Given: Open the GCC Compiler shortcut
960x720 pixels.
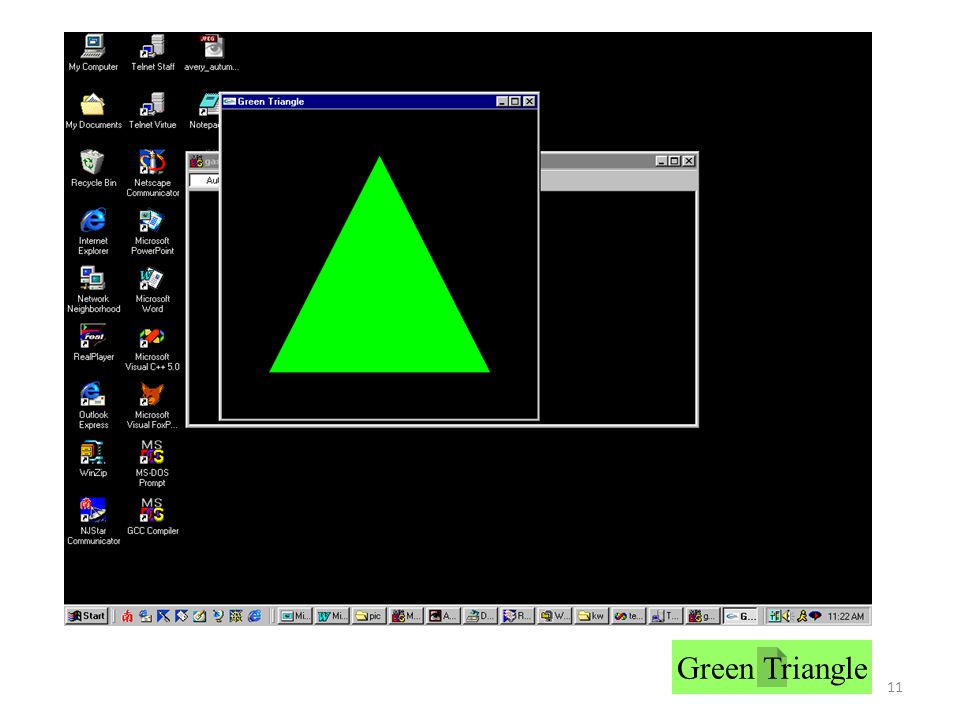Looking at the screenshot, I should pyautogui.click(x=152, y=517).
